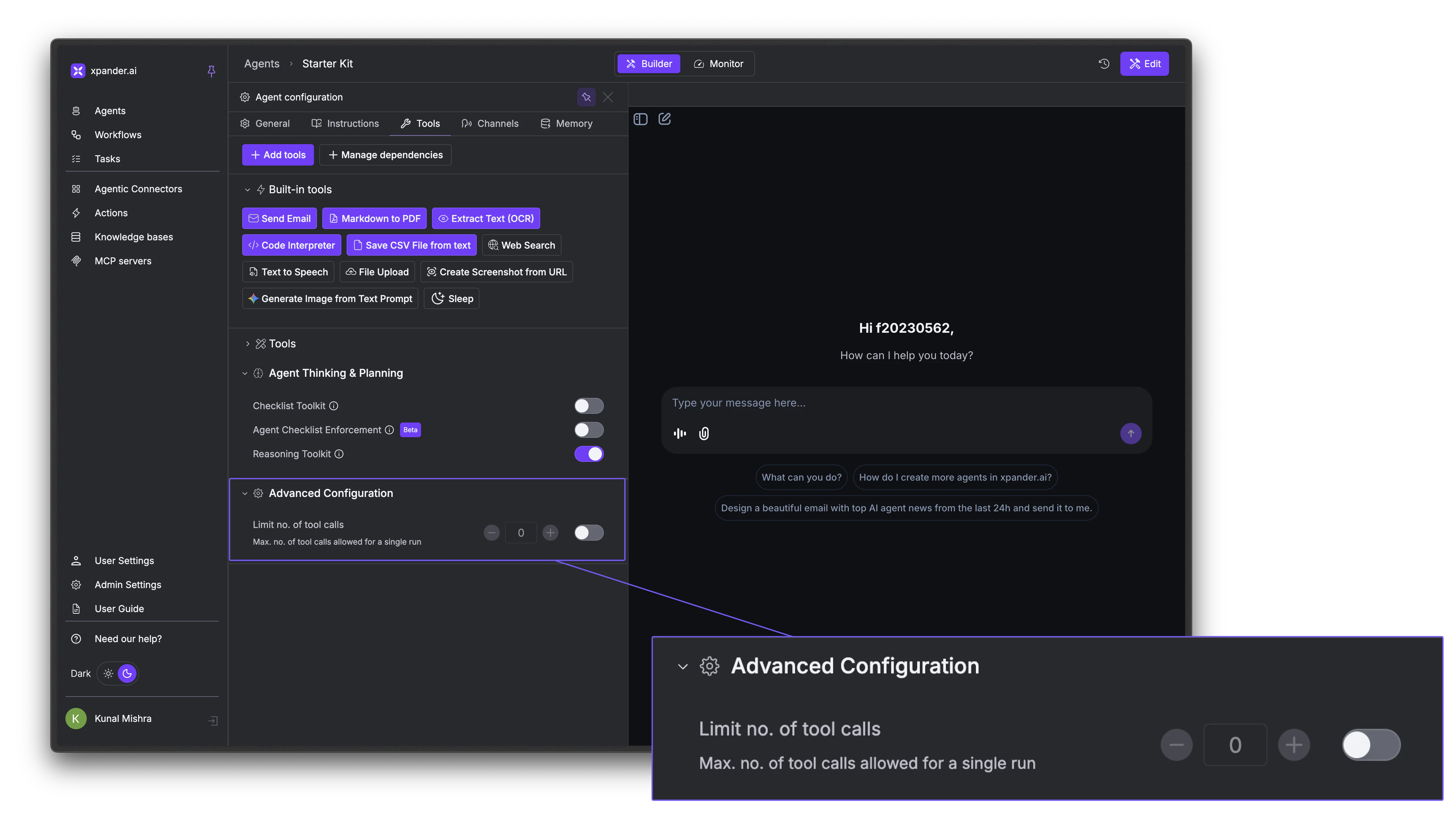The width and height of the screenshot is (1456, 815).
Task: Increment the tool calls limit stepper
Action: (x=550, y=532)
